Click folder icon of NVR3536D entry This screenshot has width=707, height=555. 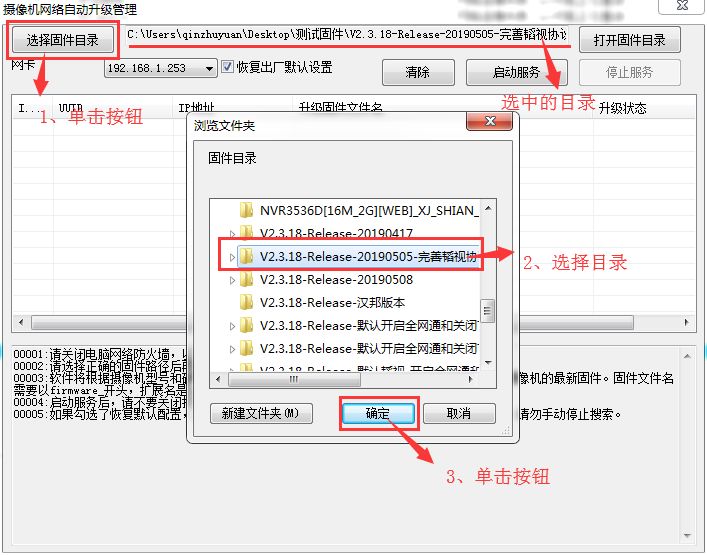coord(246,210)
